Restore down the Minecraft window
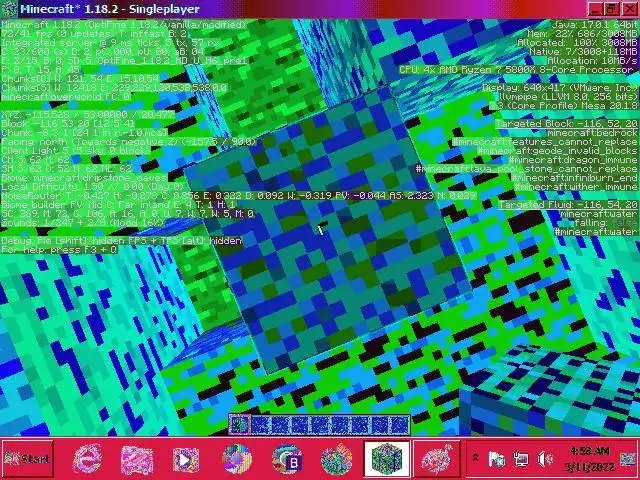This screenshot has width=640, height=480. [x=613, y=9]
